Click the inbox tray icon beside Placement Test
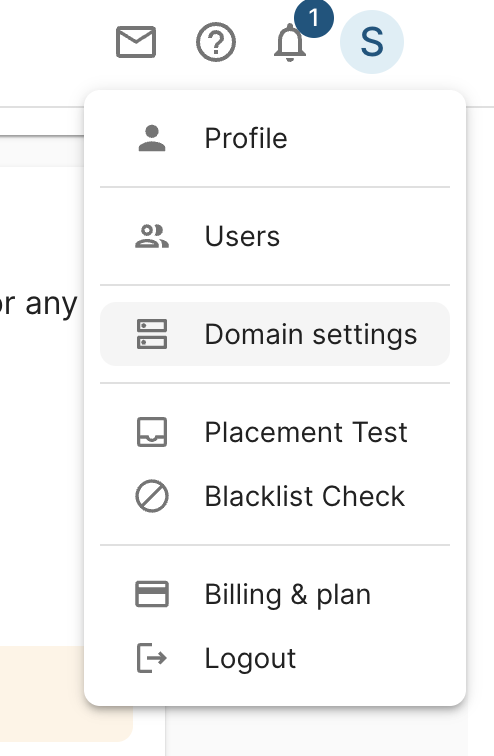The width and height of the screenshot is (494, 756). (x=152, y=432)
